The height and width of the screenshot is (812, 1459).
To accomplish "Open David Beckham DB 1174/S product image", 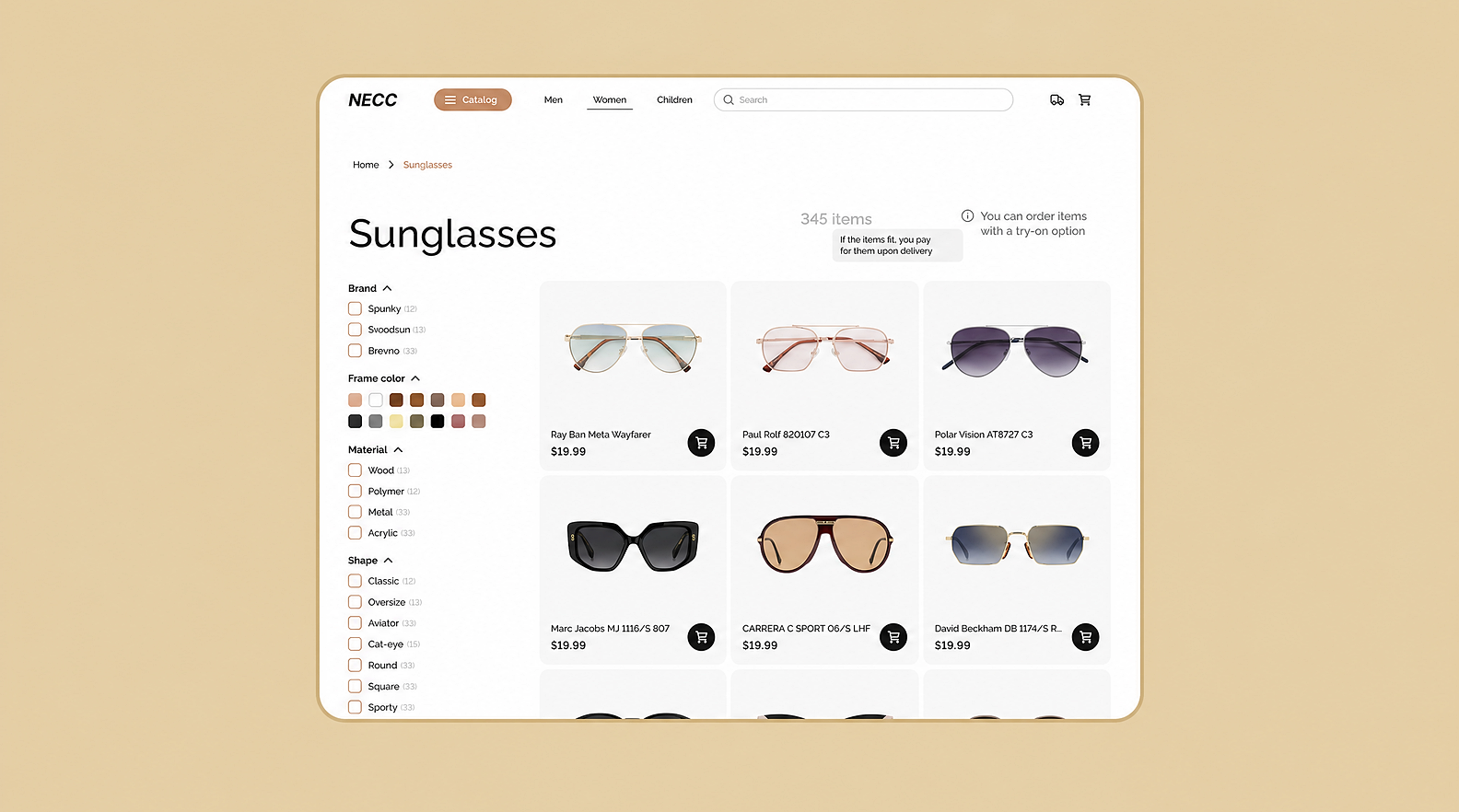I will point(1016,543).
